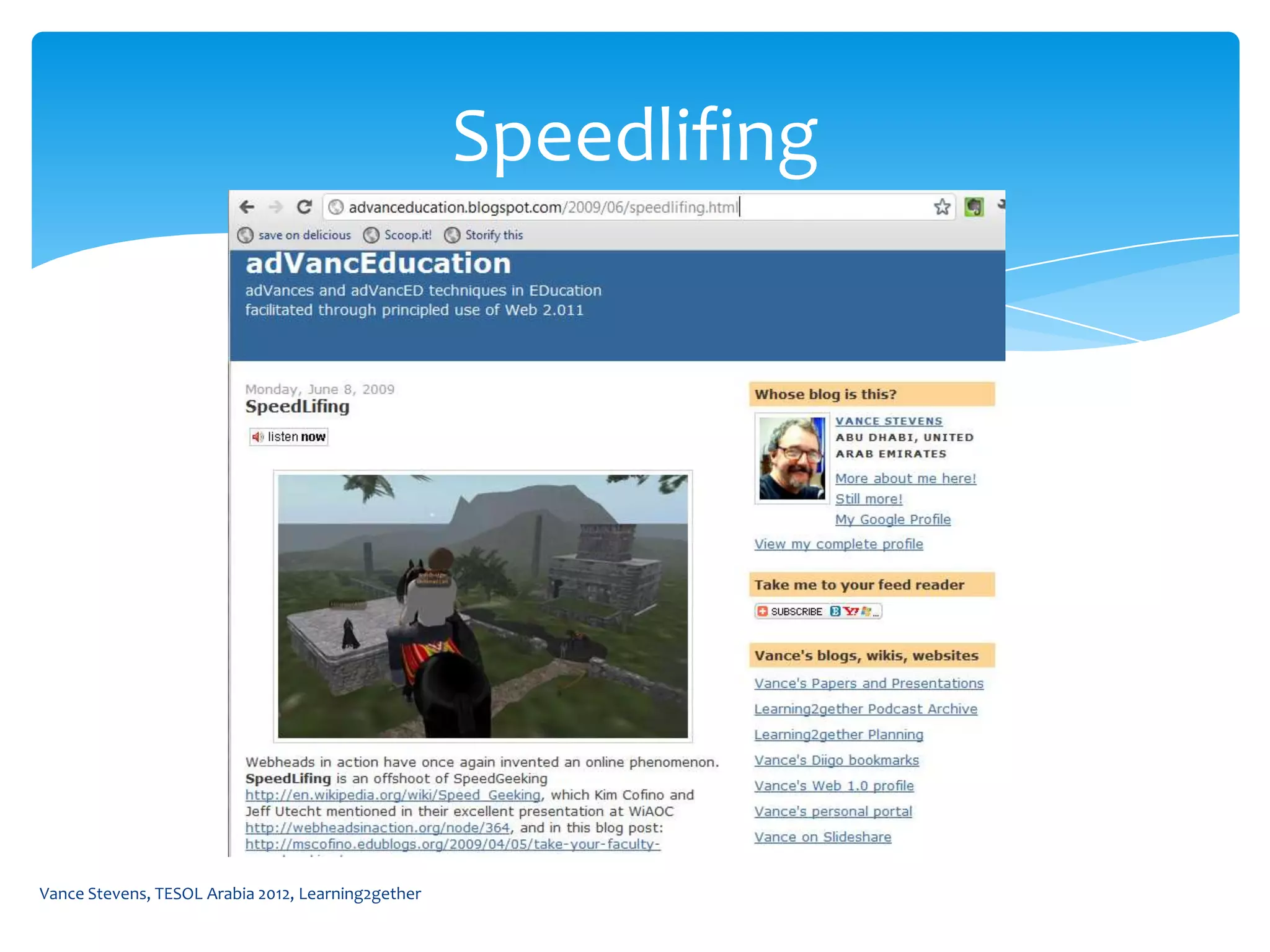Click 'View my complete profile' link

point(838,544)
